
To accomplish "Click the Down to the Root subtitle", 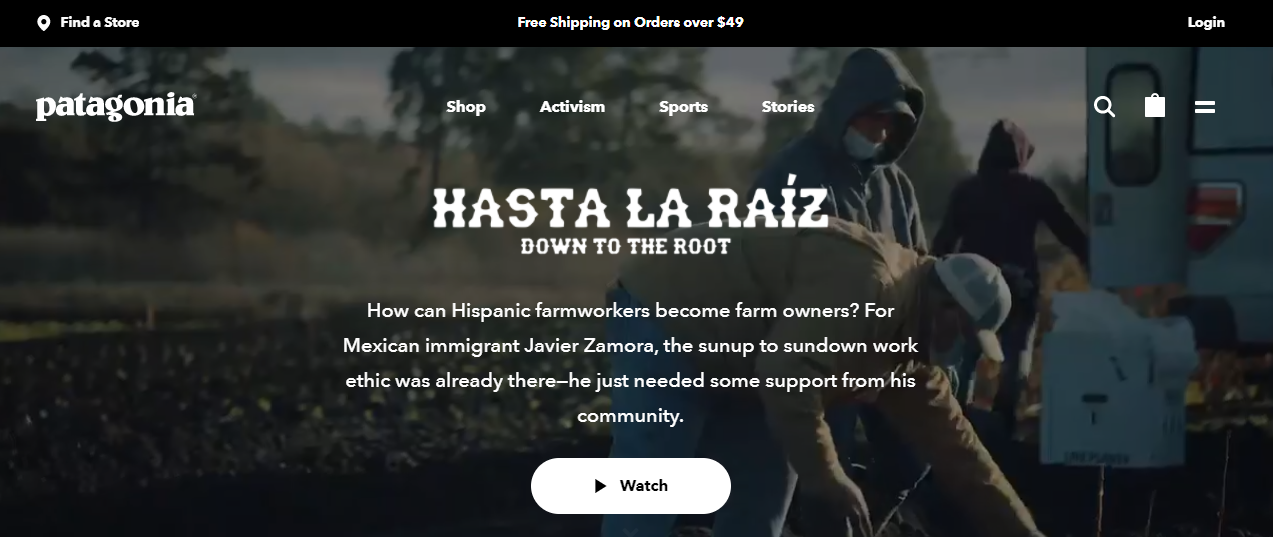I will (626, 245).
